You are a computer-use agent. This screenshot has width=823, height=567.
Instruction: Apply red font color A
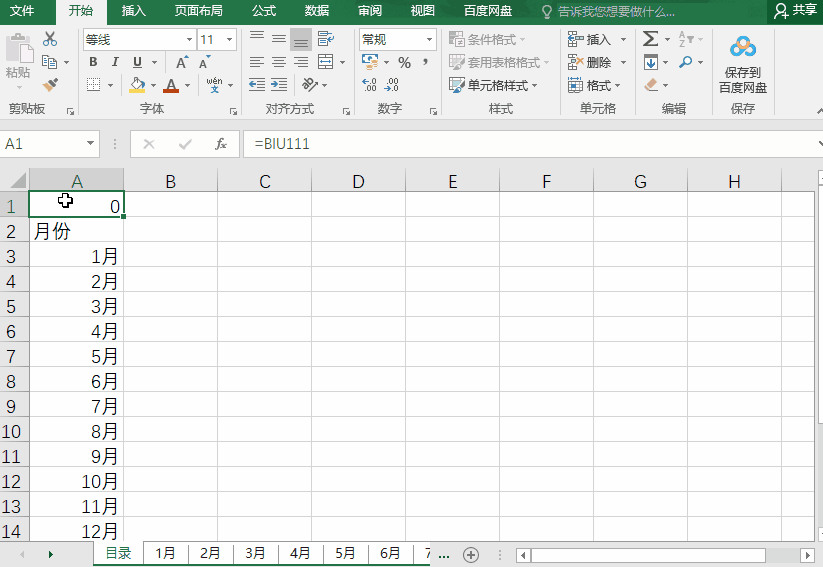pos(171,85)
